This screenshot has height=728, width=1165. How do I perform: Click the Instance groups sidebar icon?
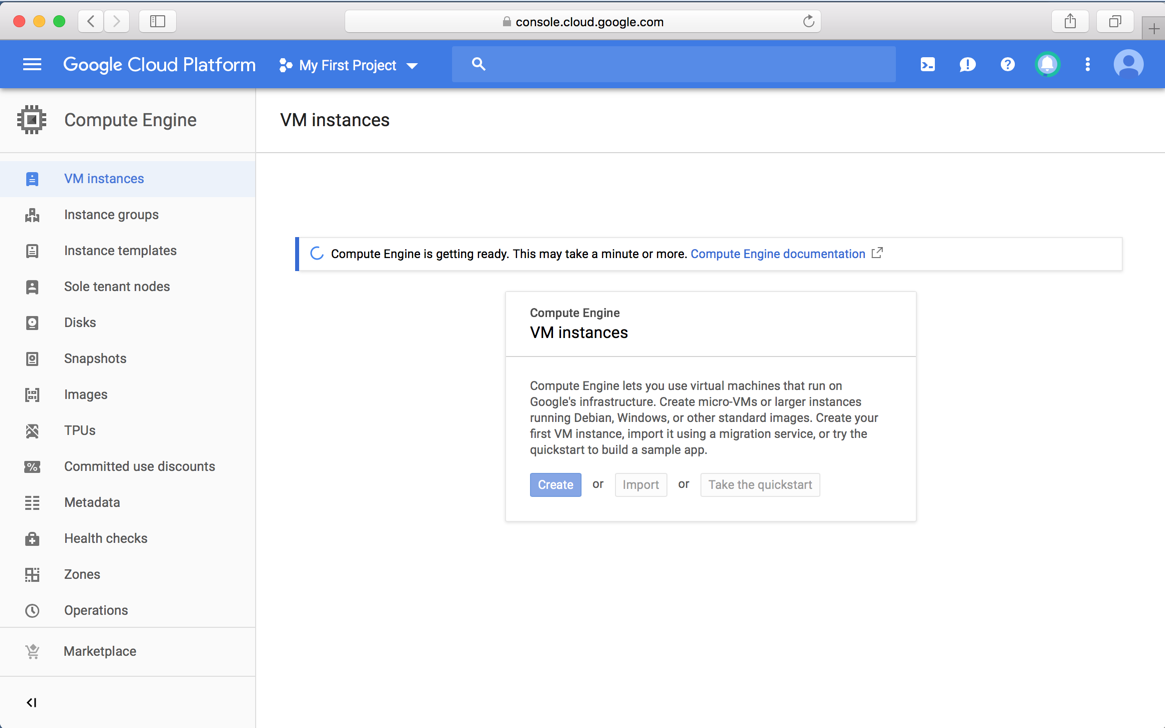click(32, 215)
